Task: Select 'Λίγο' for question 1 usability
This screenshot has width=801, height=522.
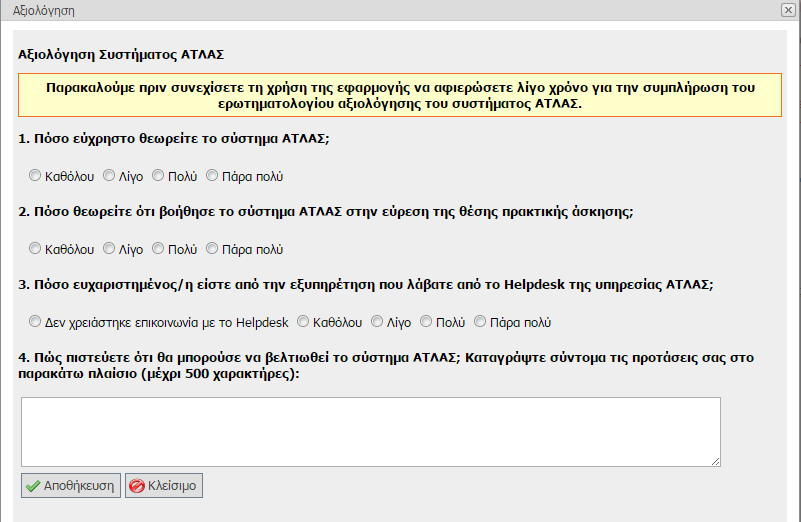Action: point(109,176)
